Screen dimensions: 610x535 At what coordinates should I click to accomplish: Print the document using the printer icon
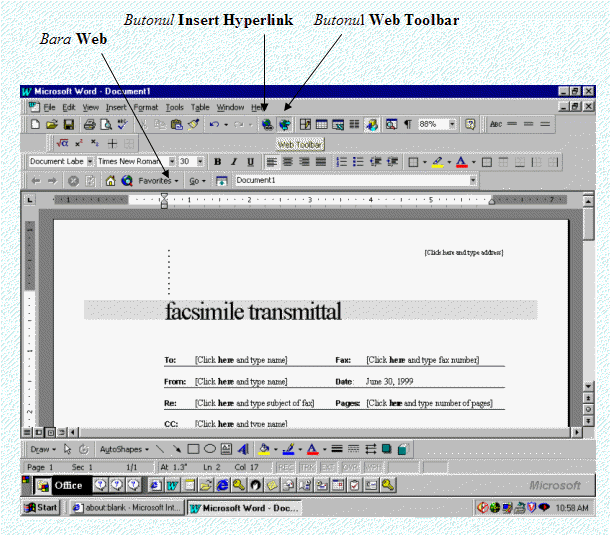pos(89,125)
